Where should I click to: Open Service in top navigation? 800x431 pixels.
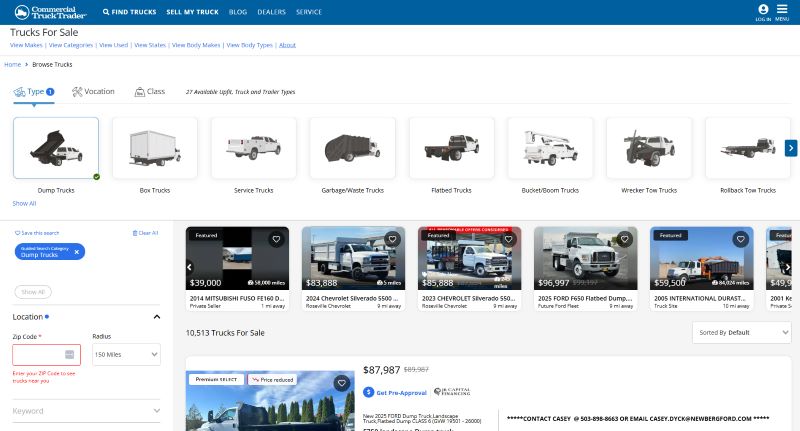pyautogui.click(x=309, y=12)
